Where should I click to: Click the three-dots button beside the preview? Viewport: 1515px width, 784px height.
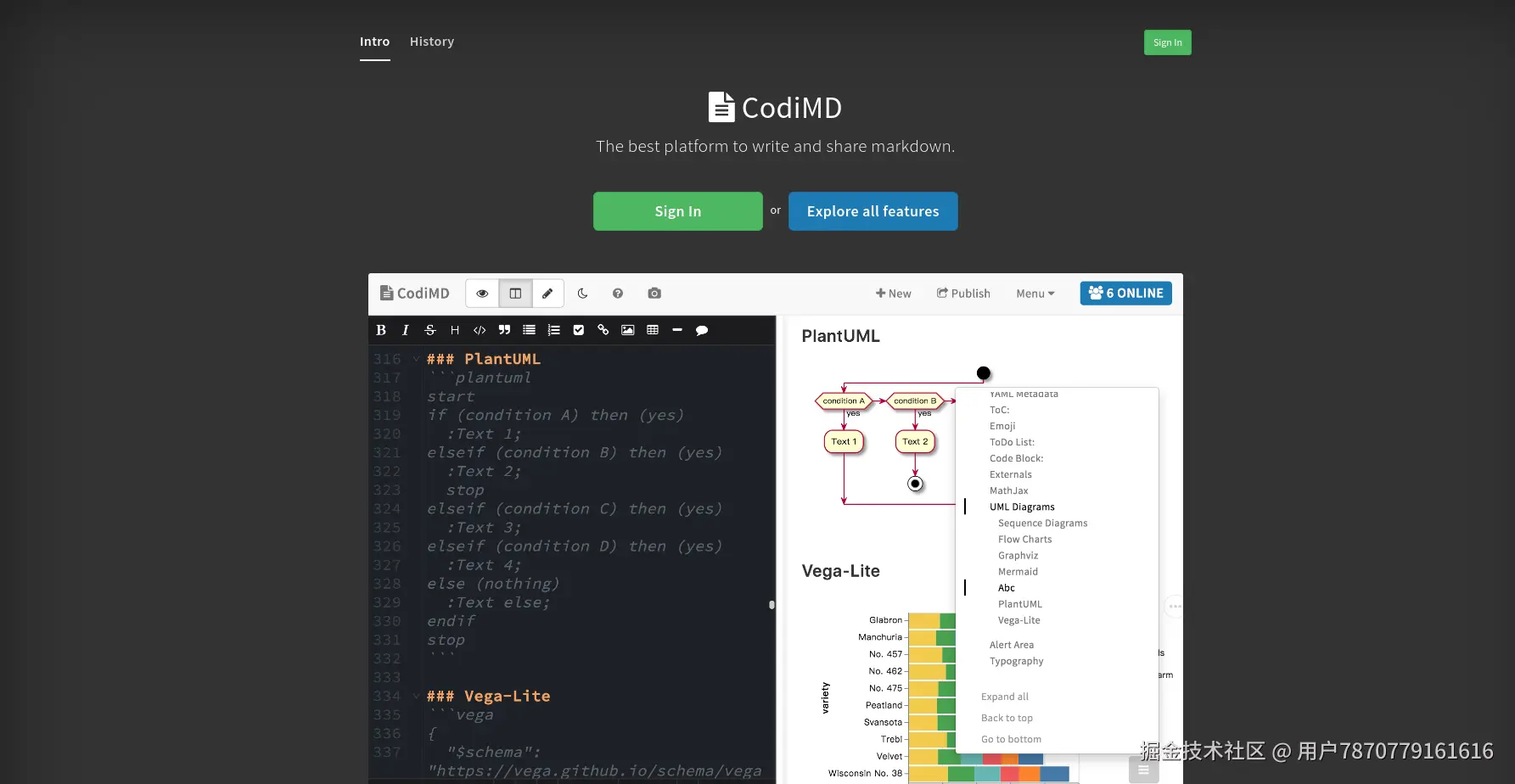1175,606
